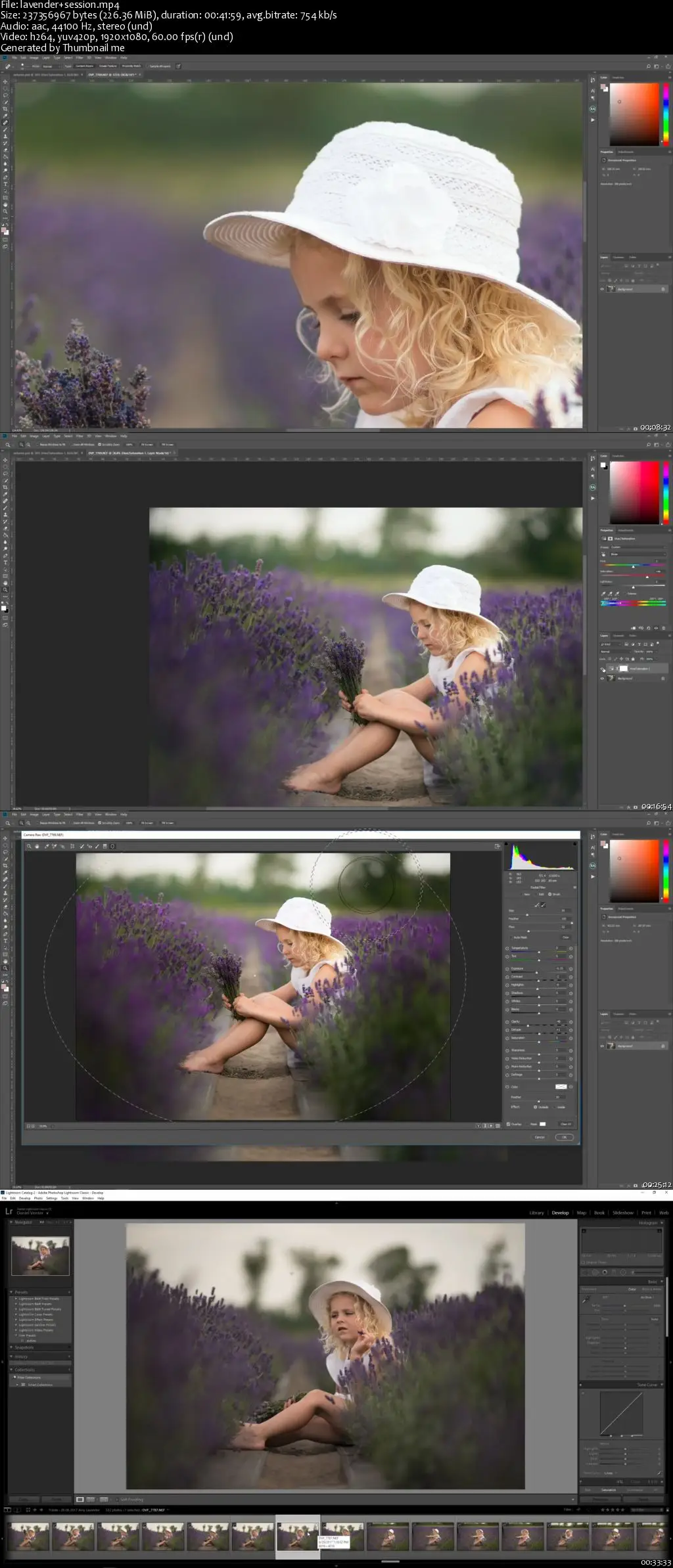
Task: Open the Image menu in the 00:08:32 frame
Action: pyautogui.click(x=34, y=58)
